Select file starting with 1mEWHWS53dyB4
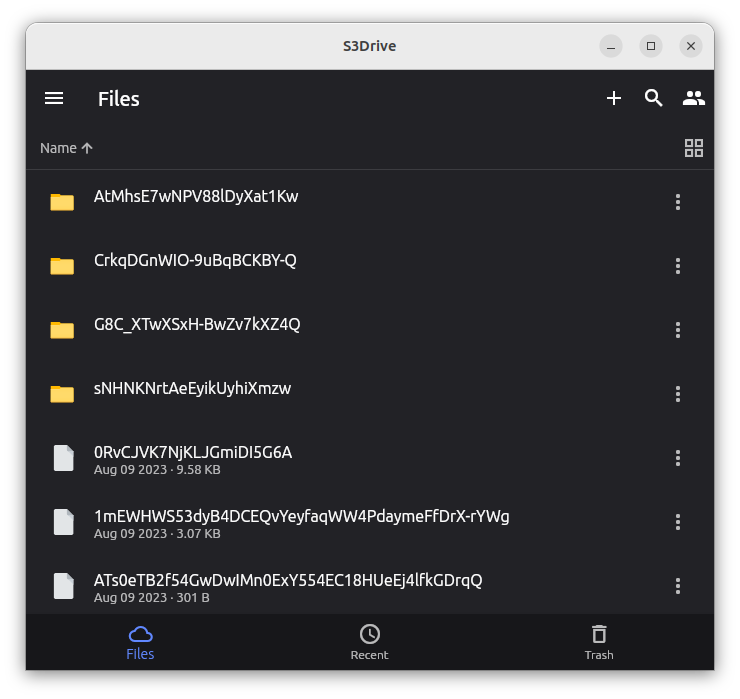 tap(301, 517)
